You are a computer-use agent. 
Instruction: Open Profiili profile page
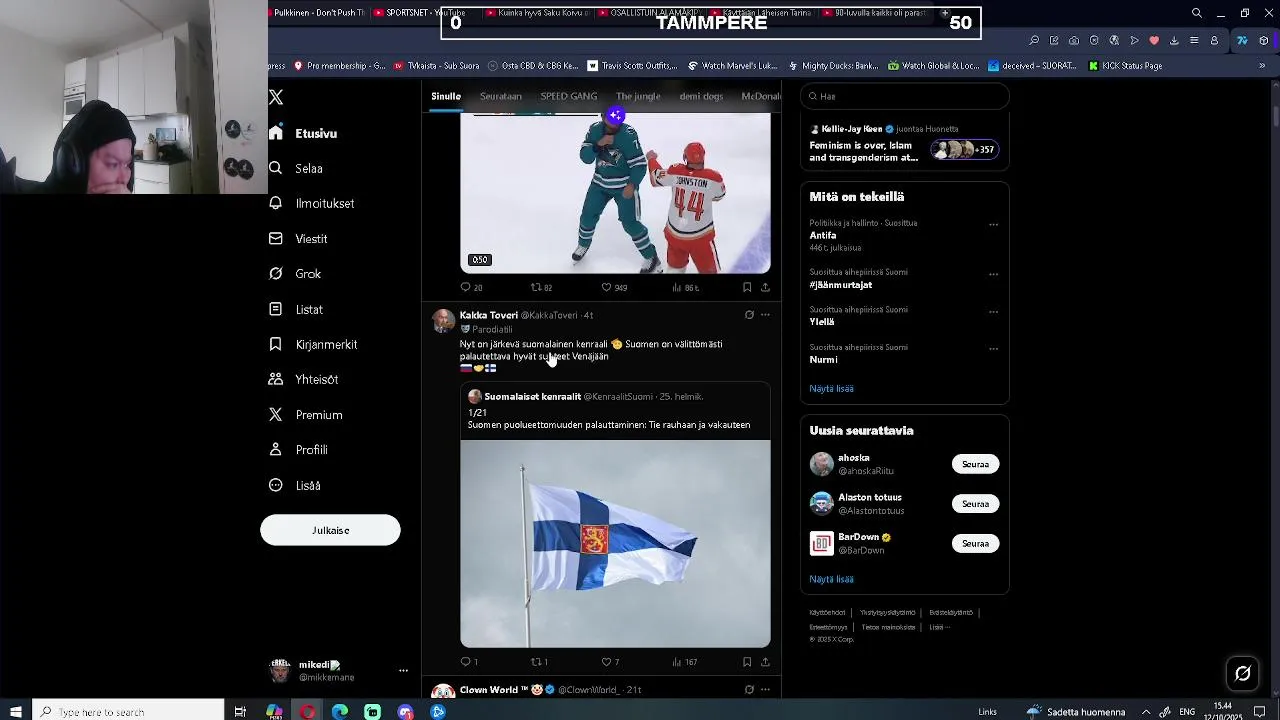[299, 450]
